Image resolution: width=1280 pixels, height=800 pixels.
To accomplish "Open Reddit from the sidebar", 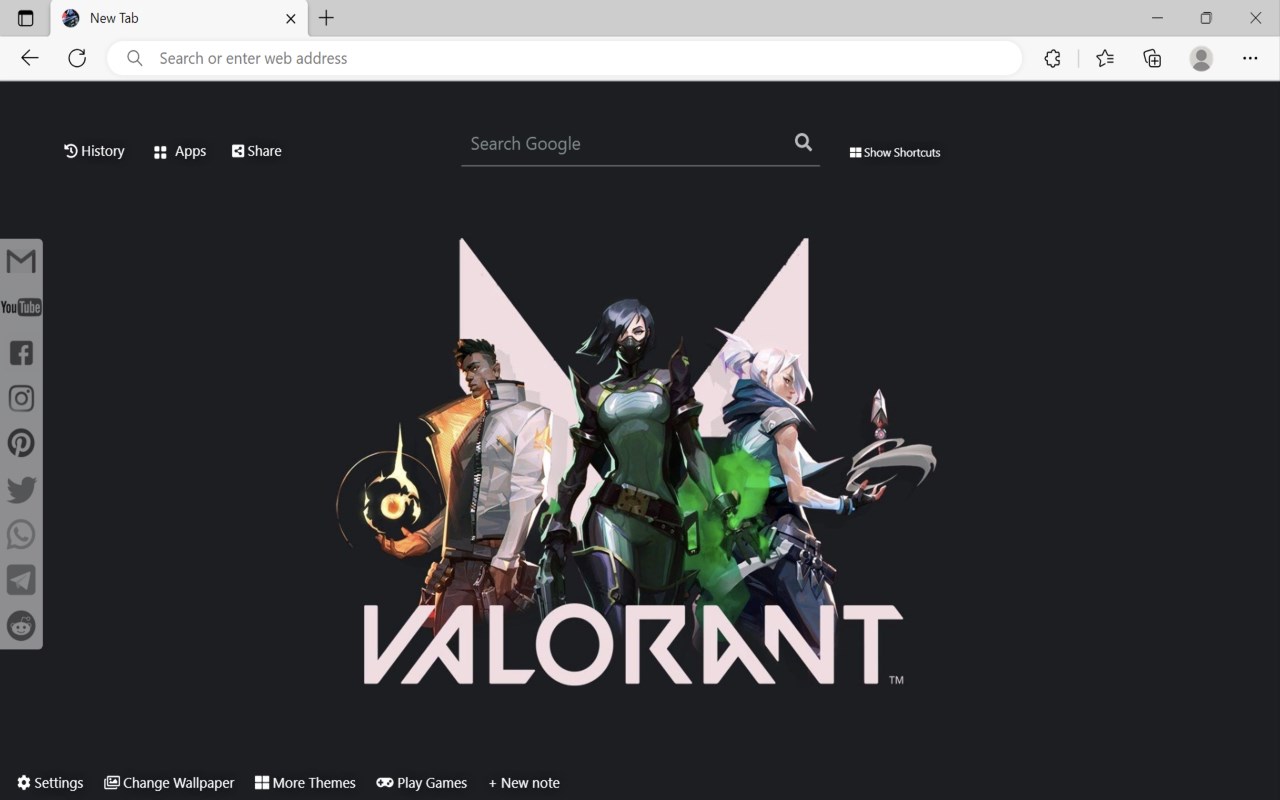I will 21,626.
